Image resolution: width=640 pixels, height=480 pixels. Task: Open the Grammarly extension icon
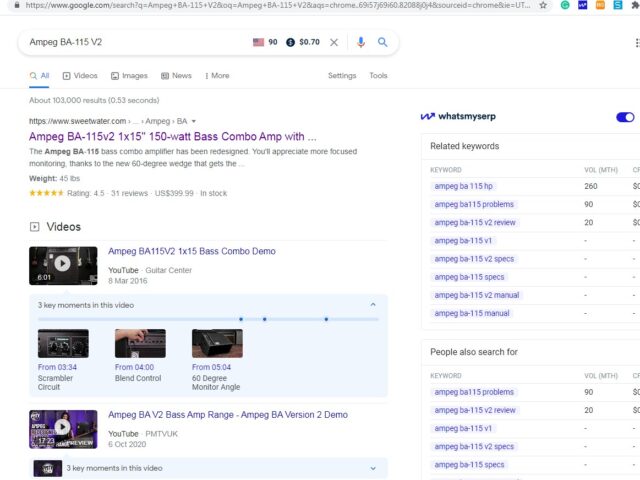pyautogui.click(x=565, y=5)
